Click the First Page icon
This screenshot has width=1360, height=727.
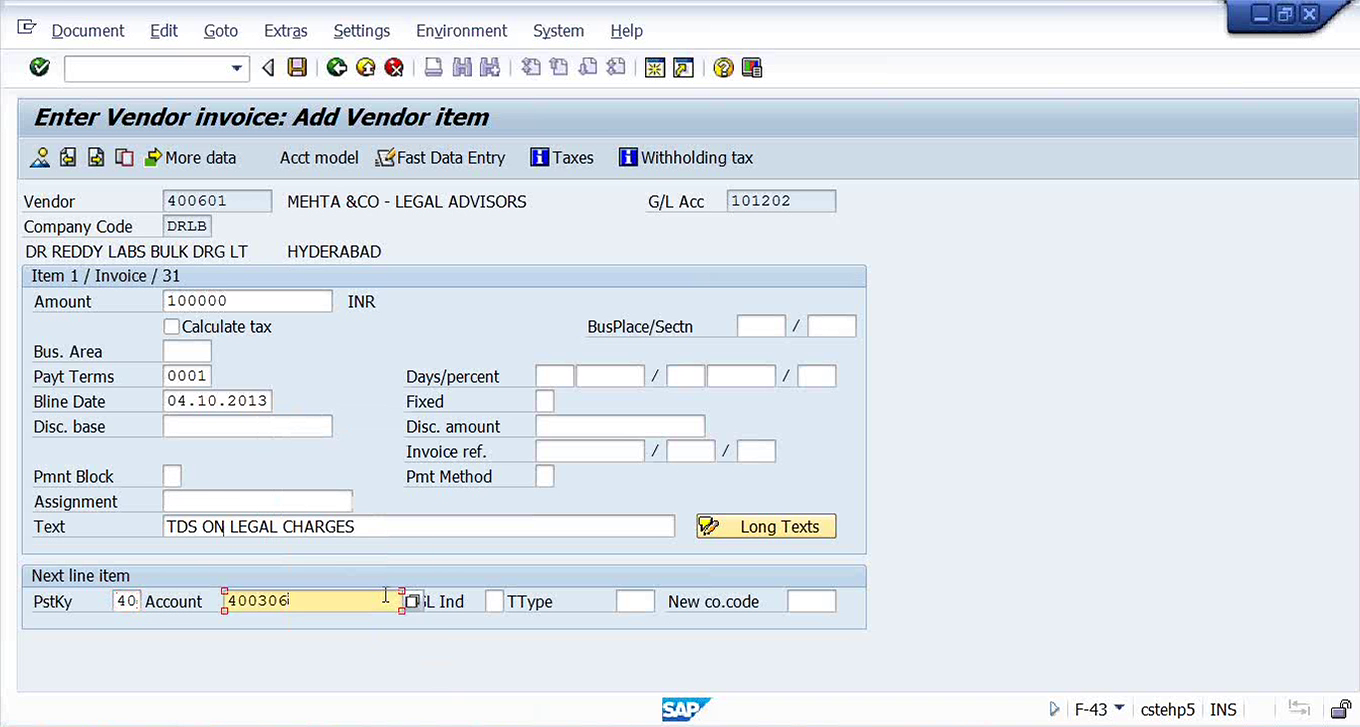coord(531,68)
